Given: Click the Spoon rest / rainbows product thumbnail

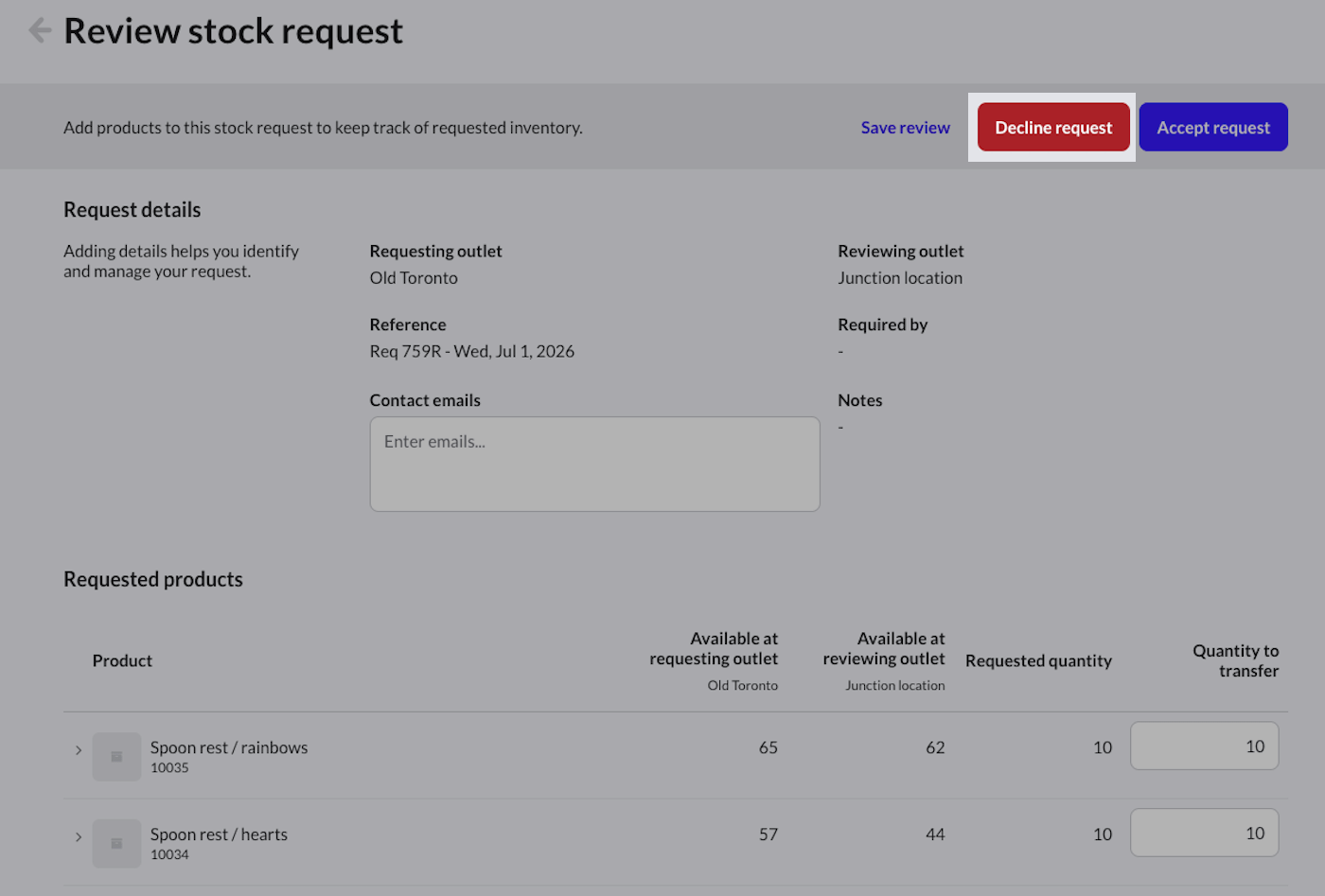Looking at the screenshot, I should click(116, 757).
